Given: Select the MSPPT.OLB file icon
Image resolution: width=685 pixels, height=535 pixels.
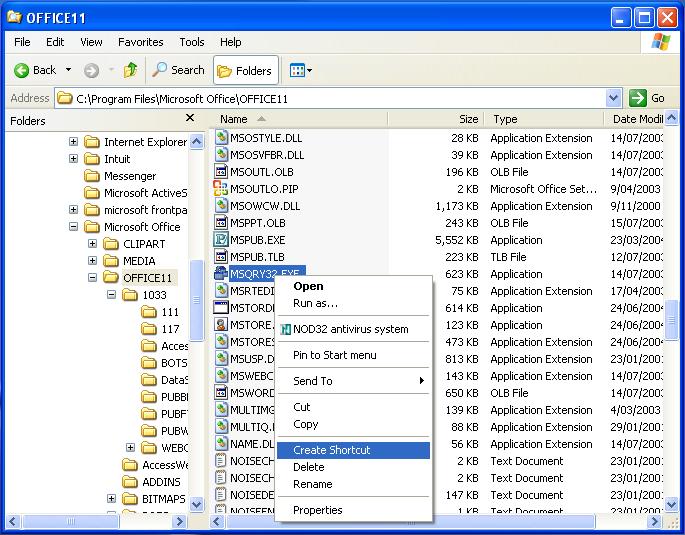Looking at the screenshot, I should [222, 223].
